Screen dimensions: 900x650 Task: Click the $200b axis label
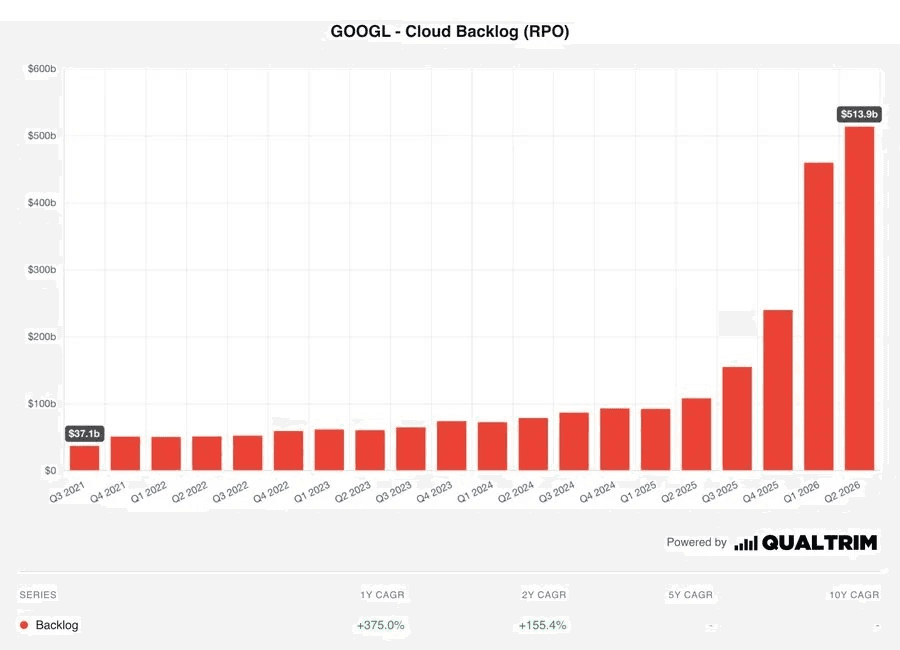42,336
